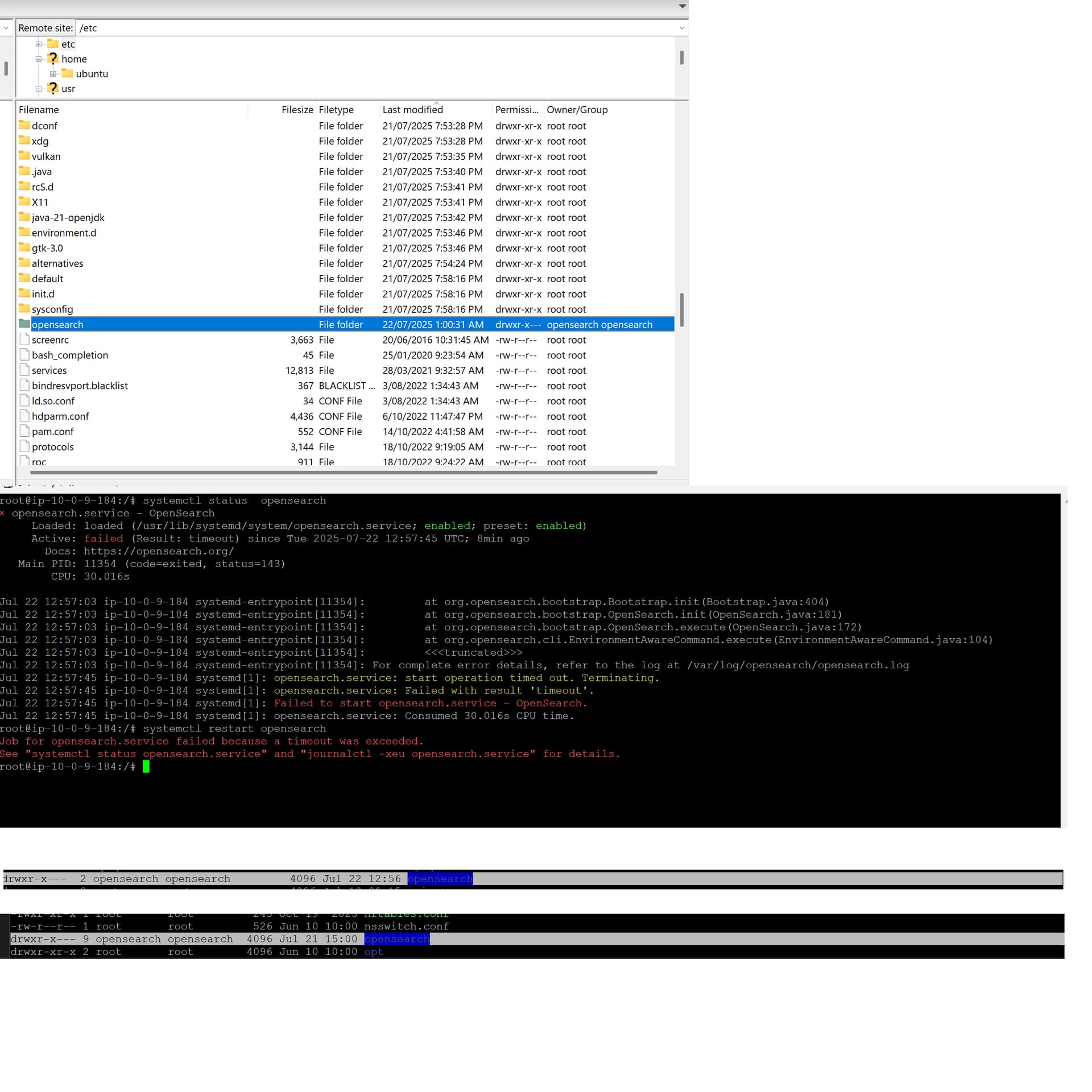The height and width of the screenshot is (1092, 1092).
Task: Sort by the Filename column header
Action: tap(132, 110)
